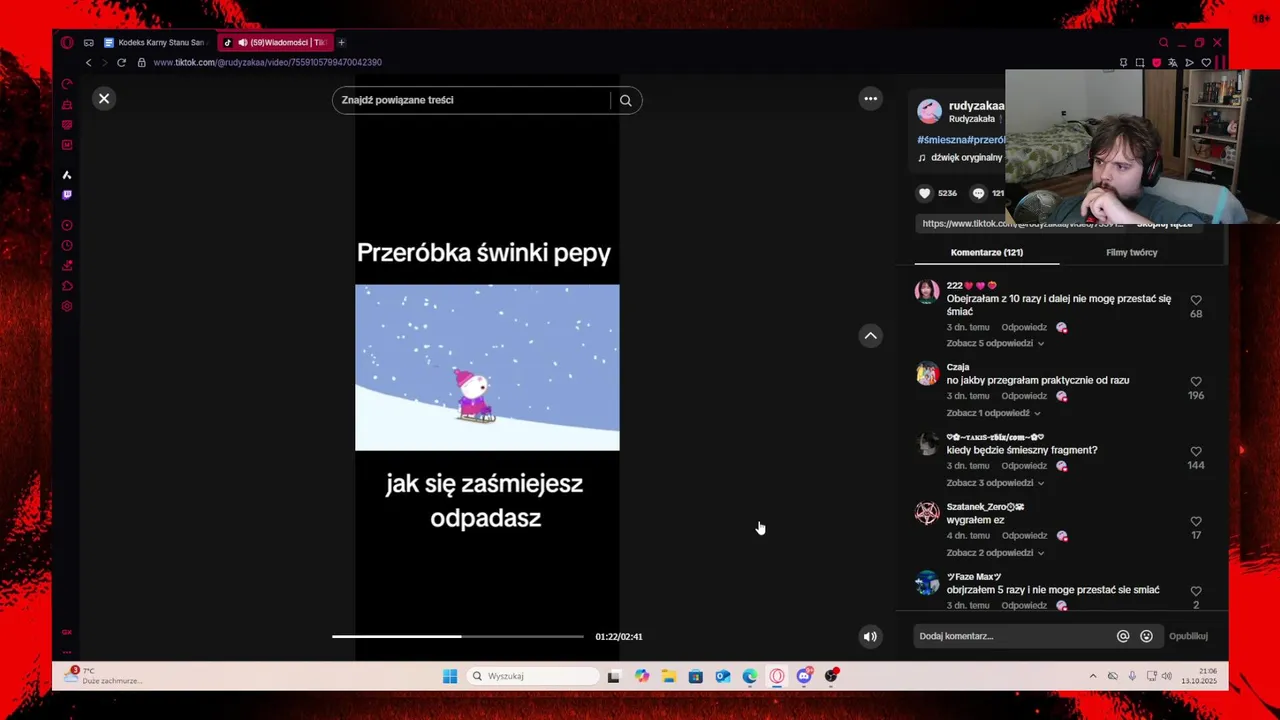The height and width of the screenshot is (720, 1280).
Task: Open Opera sidebar settings gear
Action: click(67, 307)
